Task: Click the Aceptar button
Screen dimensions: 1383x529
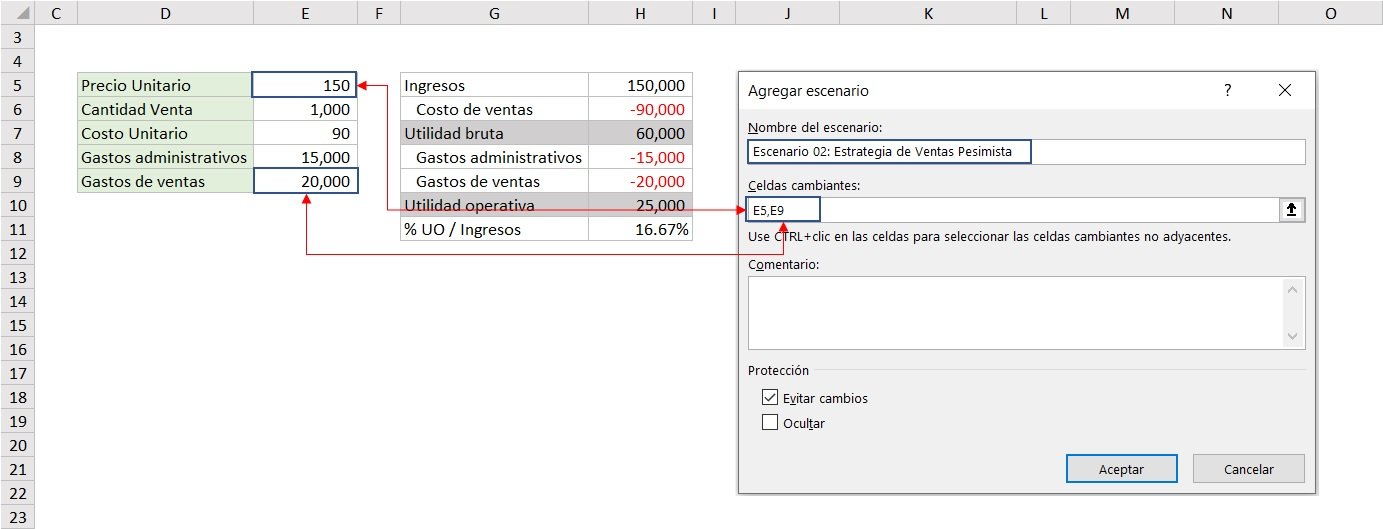Action: [1121, 469]
